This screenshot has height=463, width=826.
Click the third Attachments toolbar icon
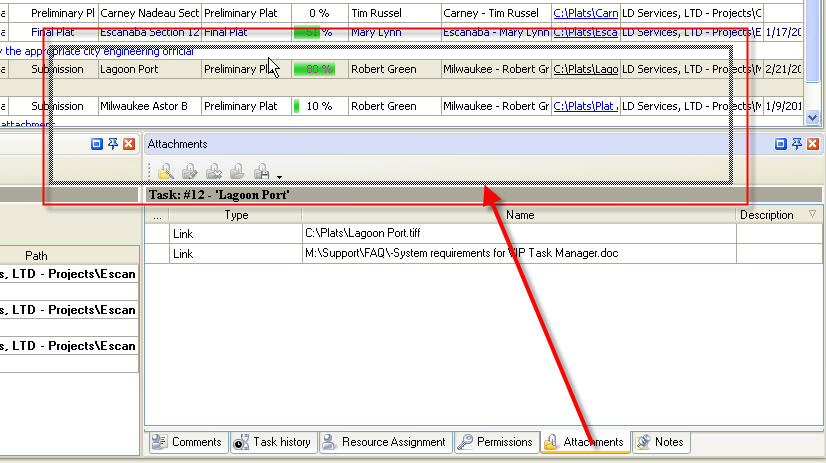click(x=212, y=171)
